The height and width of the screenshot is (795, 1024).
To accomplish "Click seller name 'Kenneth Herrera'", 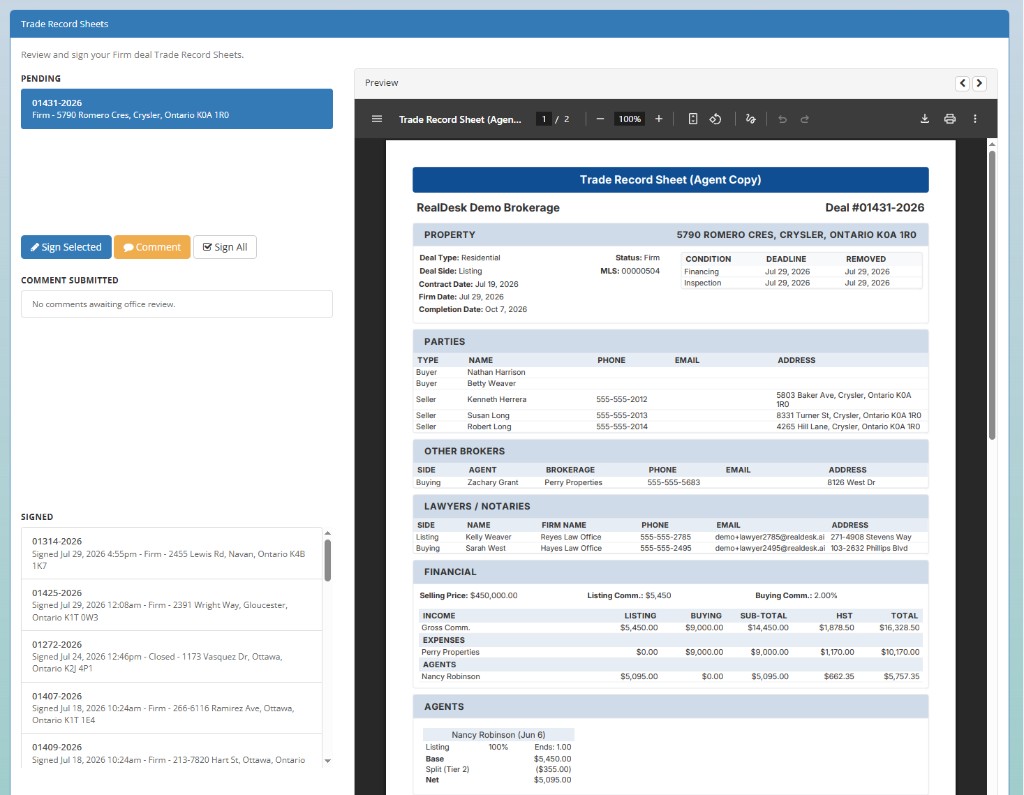I will (496, 399).
